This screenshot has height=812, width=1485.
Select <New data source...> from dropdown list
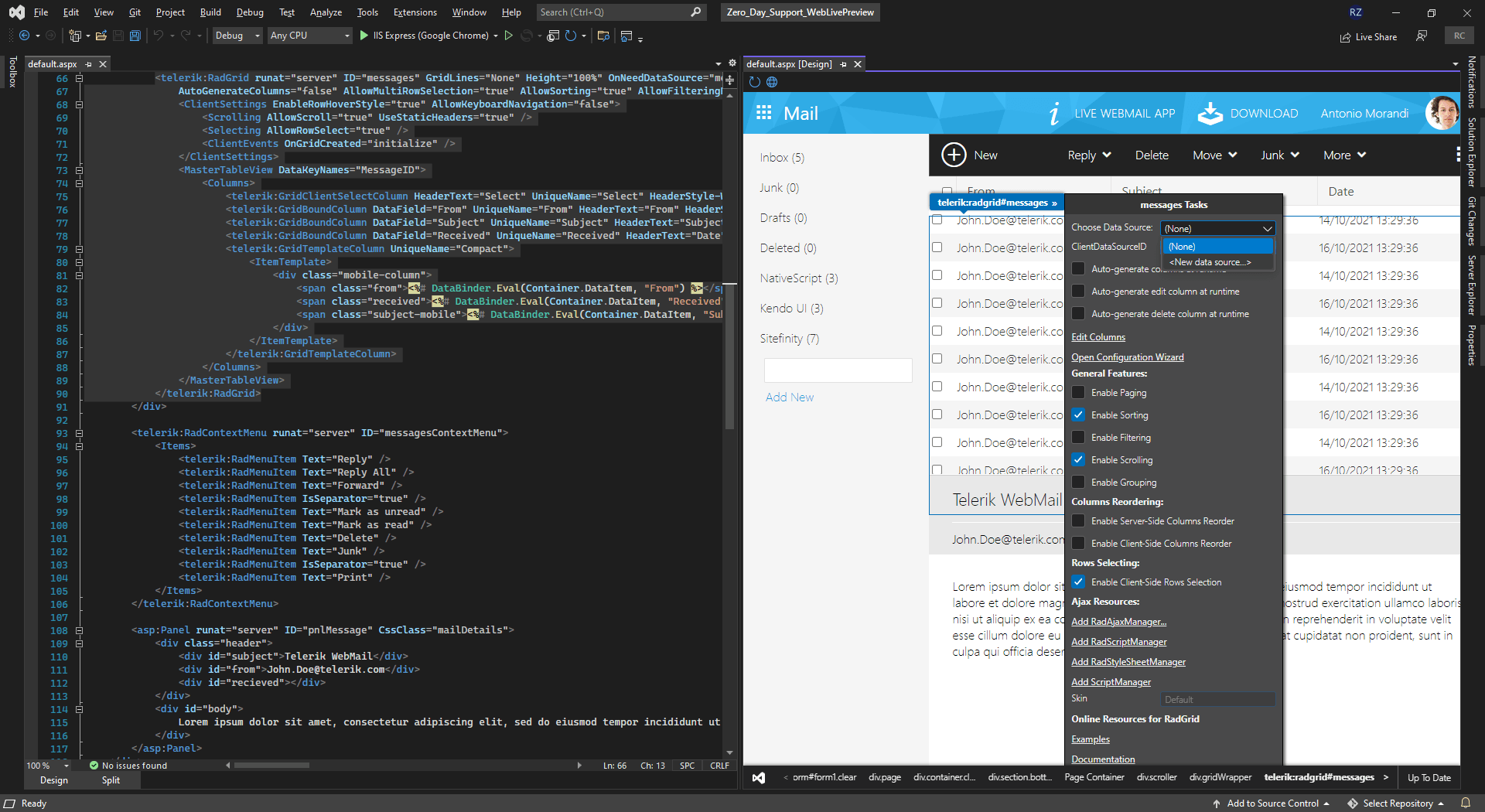click(x=1217, y=262)
